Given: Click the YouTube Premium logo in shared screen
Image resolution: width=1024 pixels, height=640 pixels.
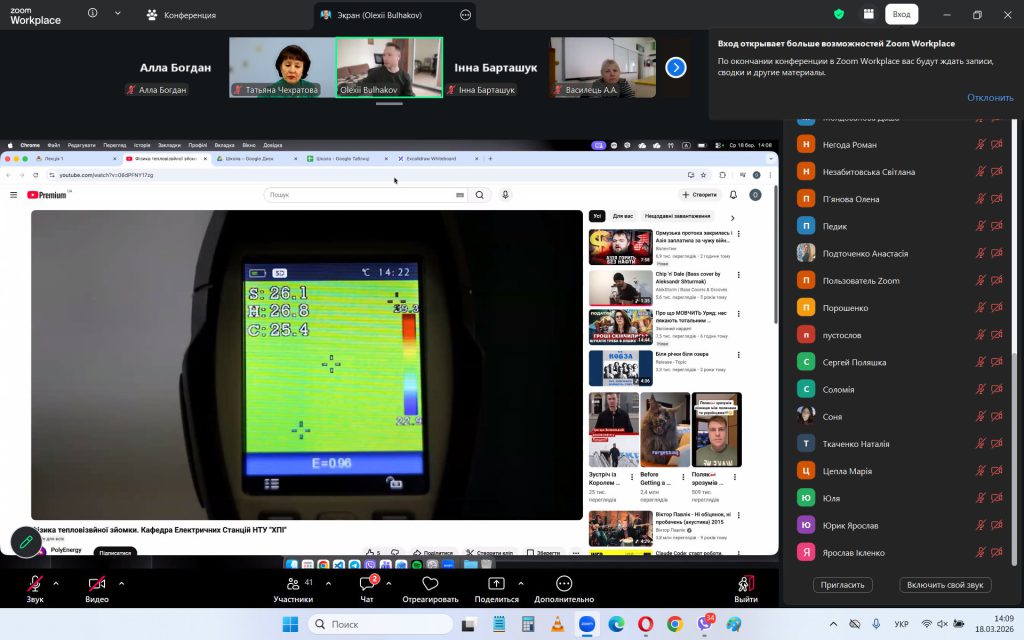Looking at the screenshot, I should (47, 195).
